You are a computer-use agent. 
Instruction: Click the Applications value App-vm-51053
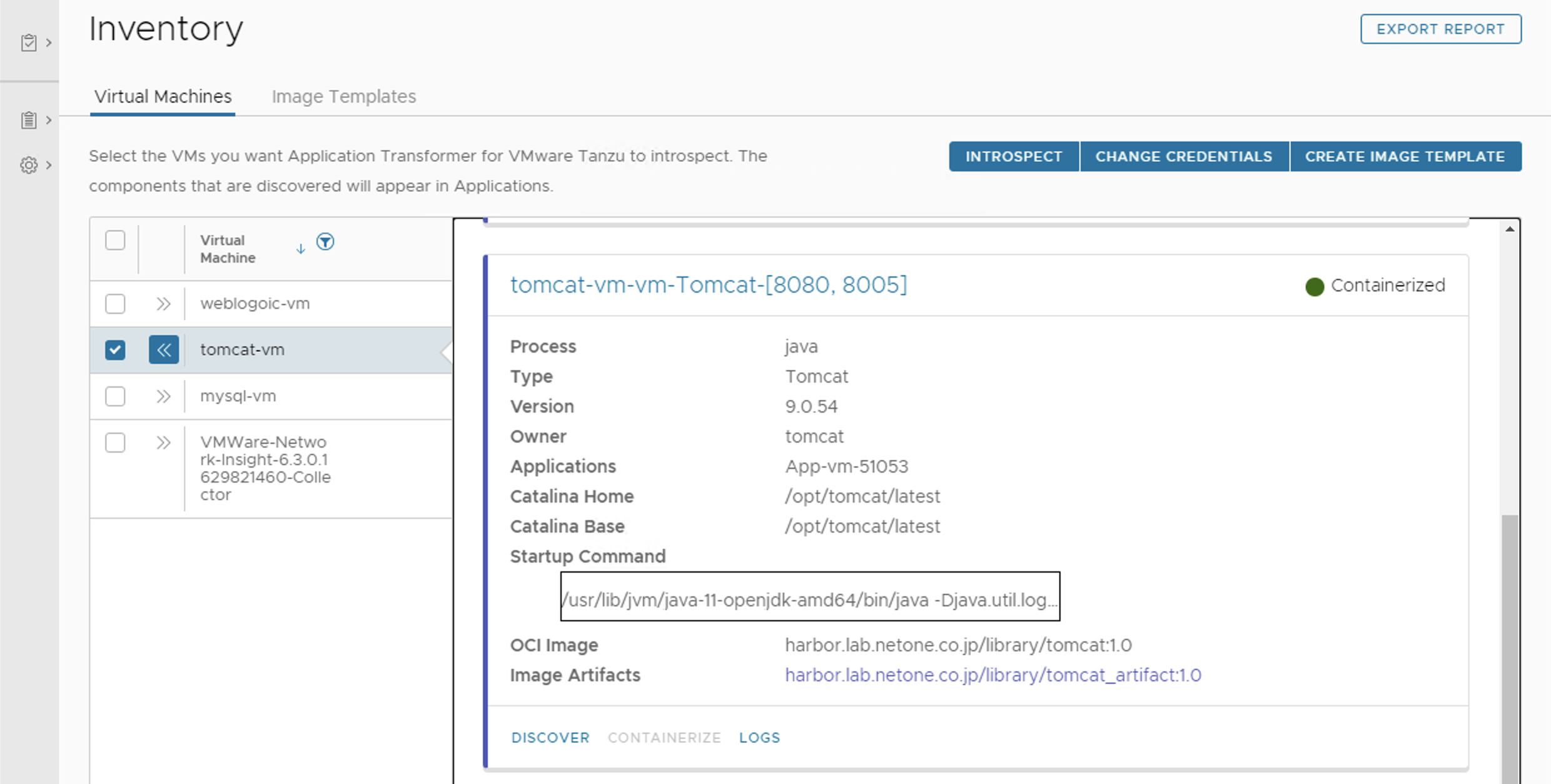tap(847, 466)
